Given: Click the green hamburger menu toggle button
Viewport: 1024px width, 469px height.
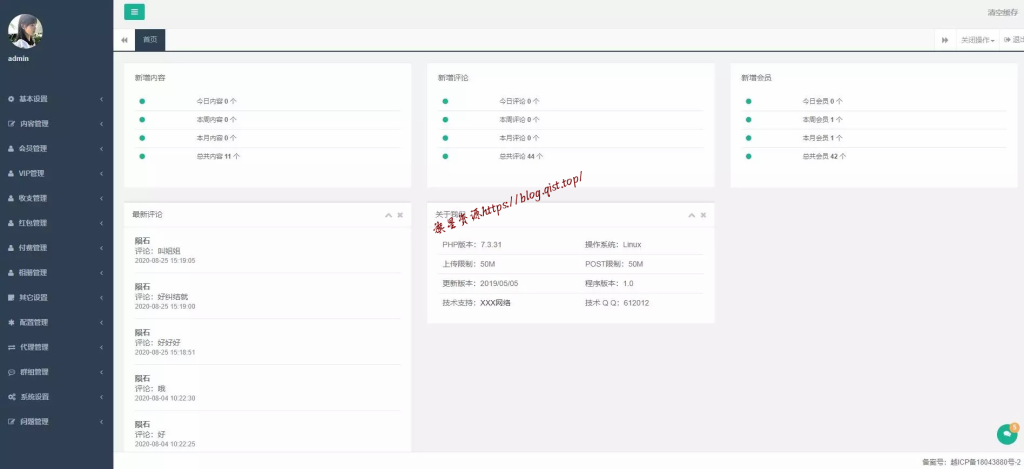Looking at the screenshot, I should coord(134,12).
